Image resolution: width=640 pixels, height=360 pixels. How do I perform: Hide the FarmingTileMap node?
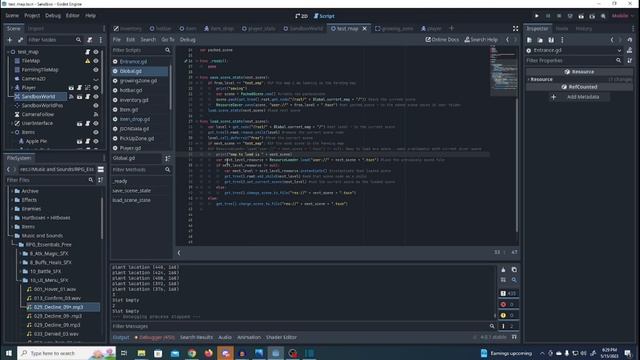pyautogui.click(x=96, y=70)
